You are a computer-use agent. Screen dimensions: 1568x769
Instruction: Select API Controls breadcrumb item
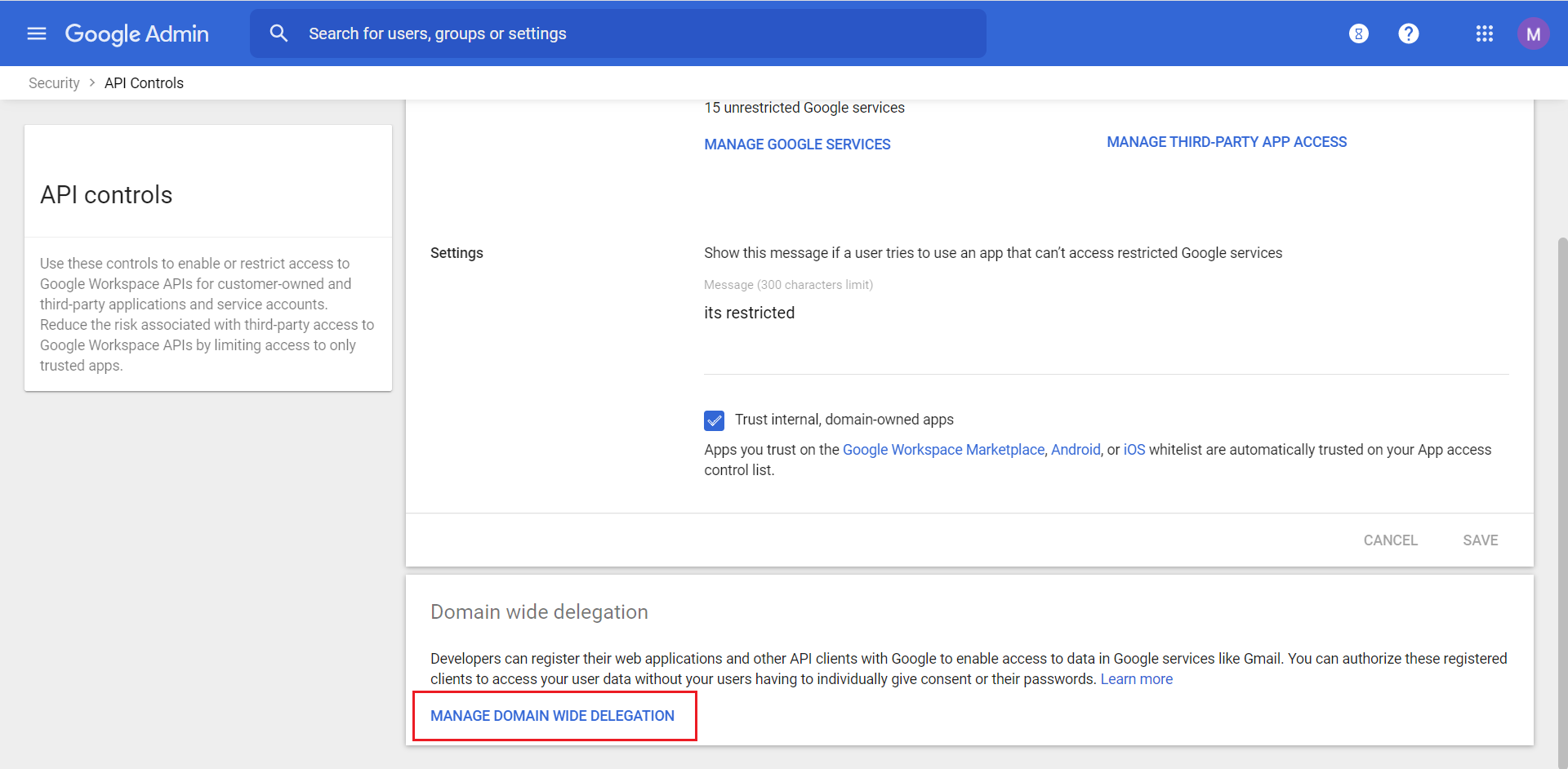pyautogui.click(x=144, y=83)
